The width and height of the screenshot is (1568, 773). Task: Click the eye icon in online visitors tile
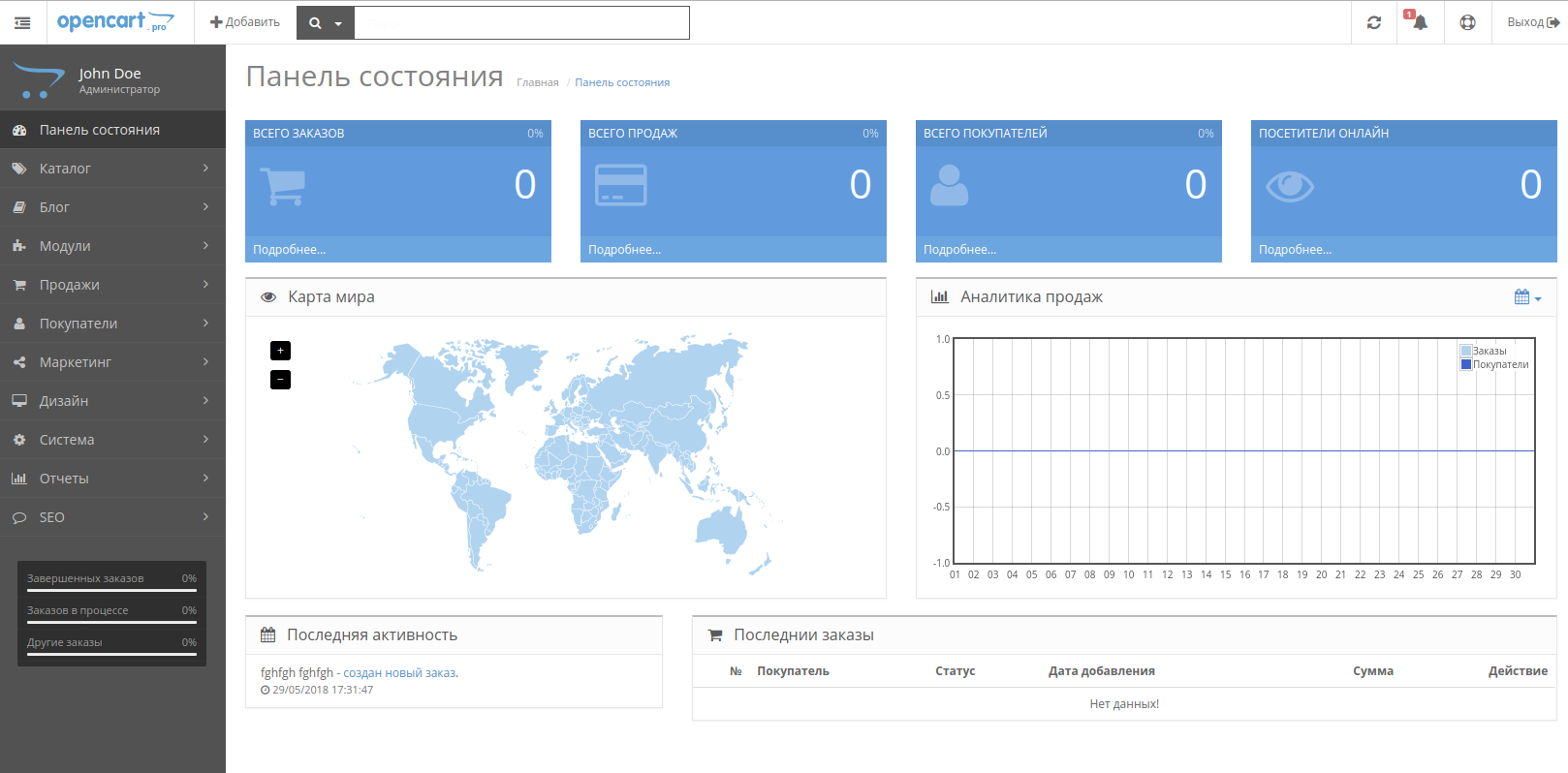[x=1289, y=185]
